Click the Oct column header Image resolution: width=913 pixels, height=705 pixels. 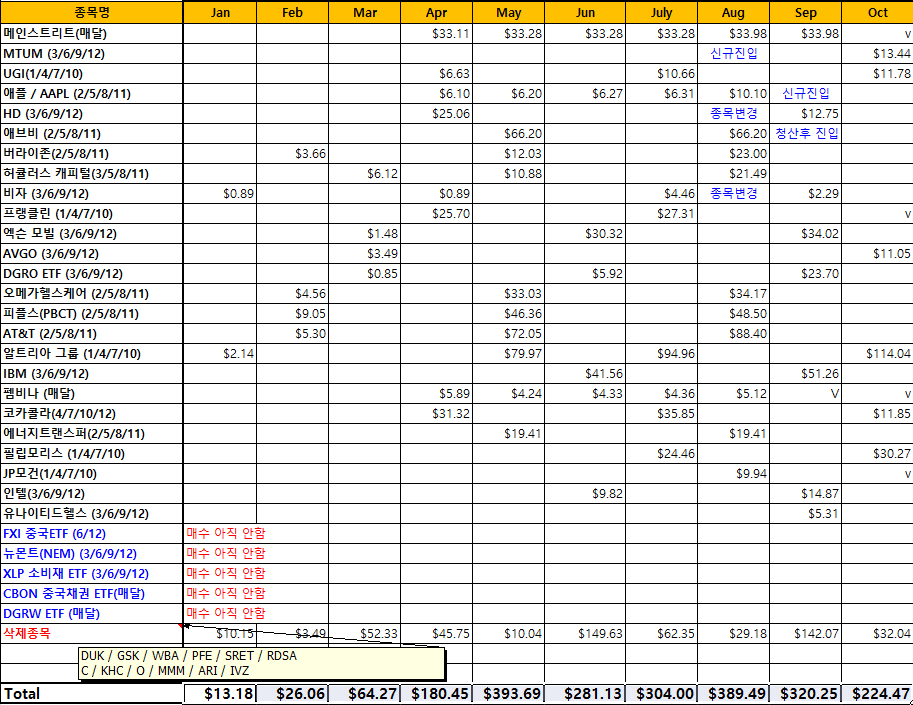click(x=877, y=12)
